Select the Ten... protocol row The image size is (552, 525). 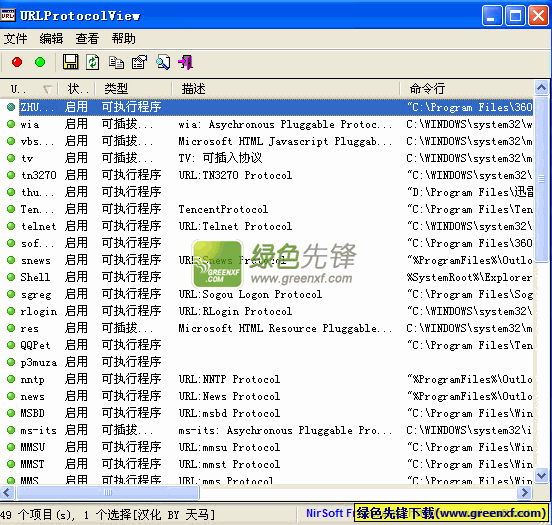coord(266,209)
